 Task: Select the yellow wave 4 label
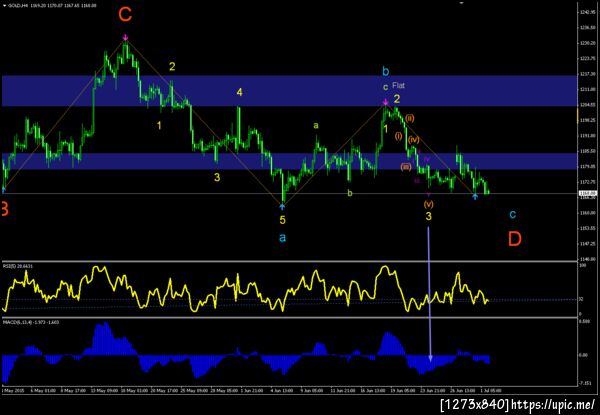click(239, 92)
